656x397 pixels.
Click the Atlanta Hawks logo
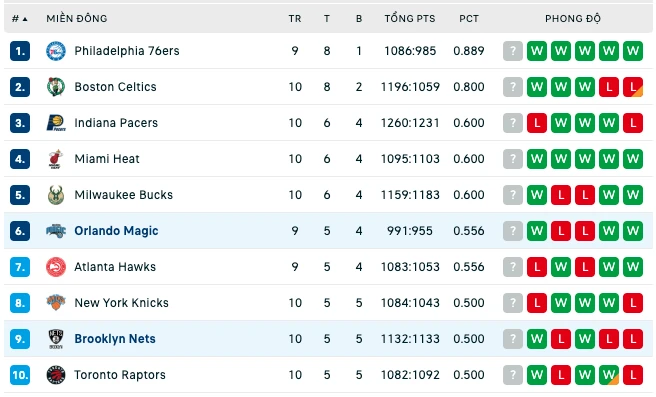click(x=56, y=267)
